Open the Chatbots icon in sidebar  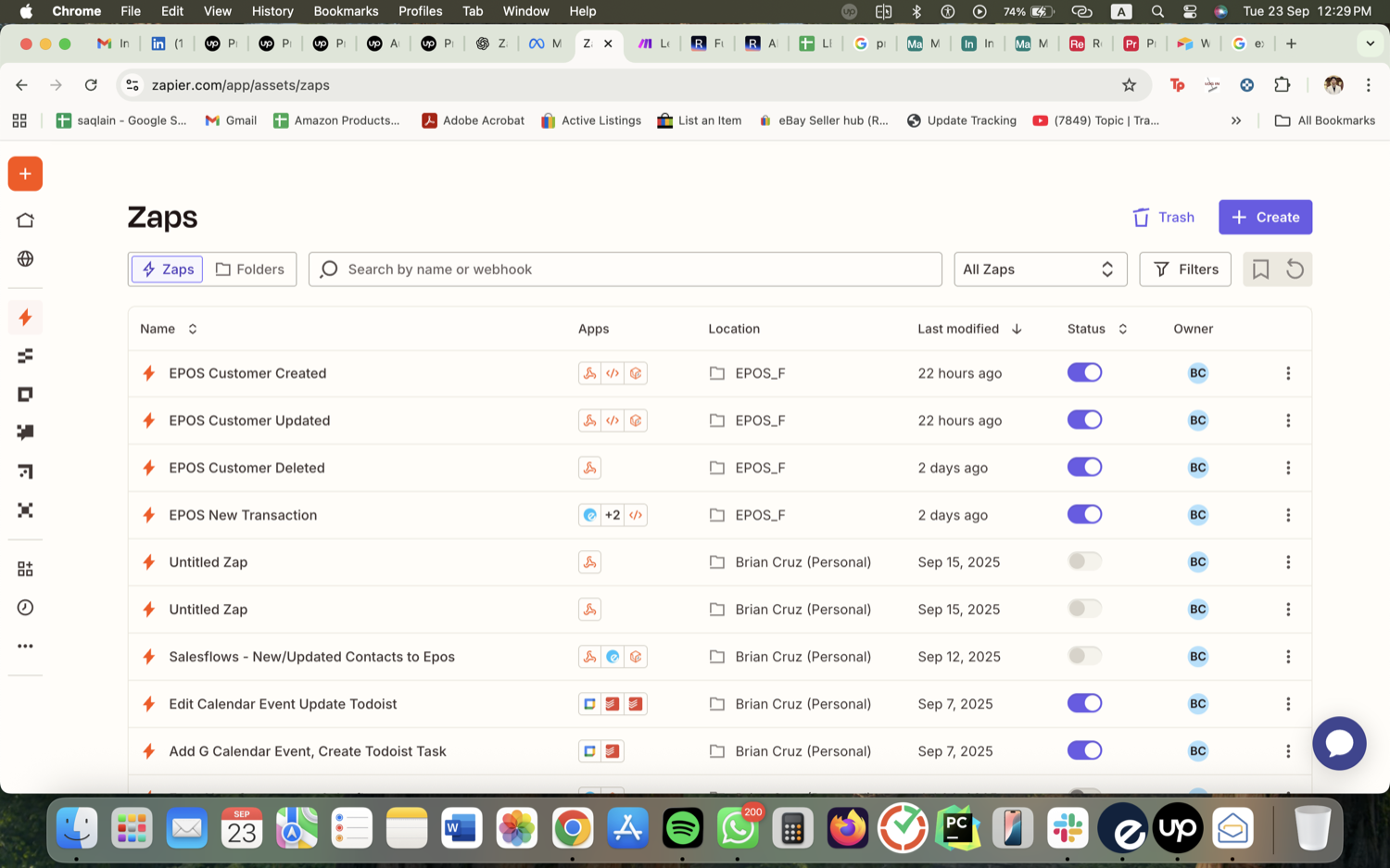pos(25,433)
